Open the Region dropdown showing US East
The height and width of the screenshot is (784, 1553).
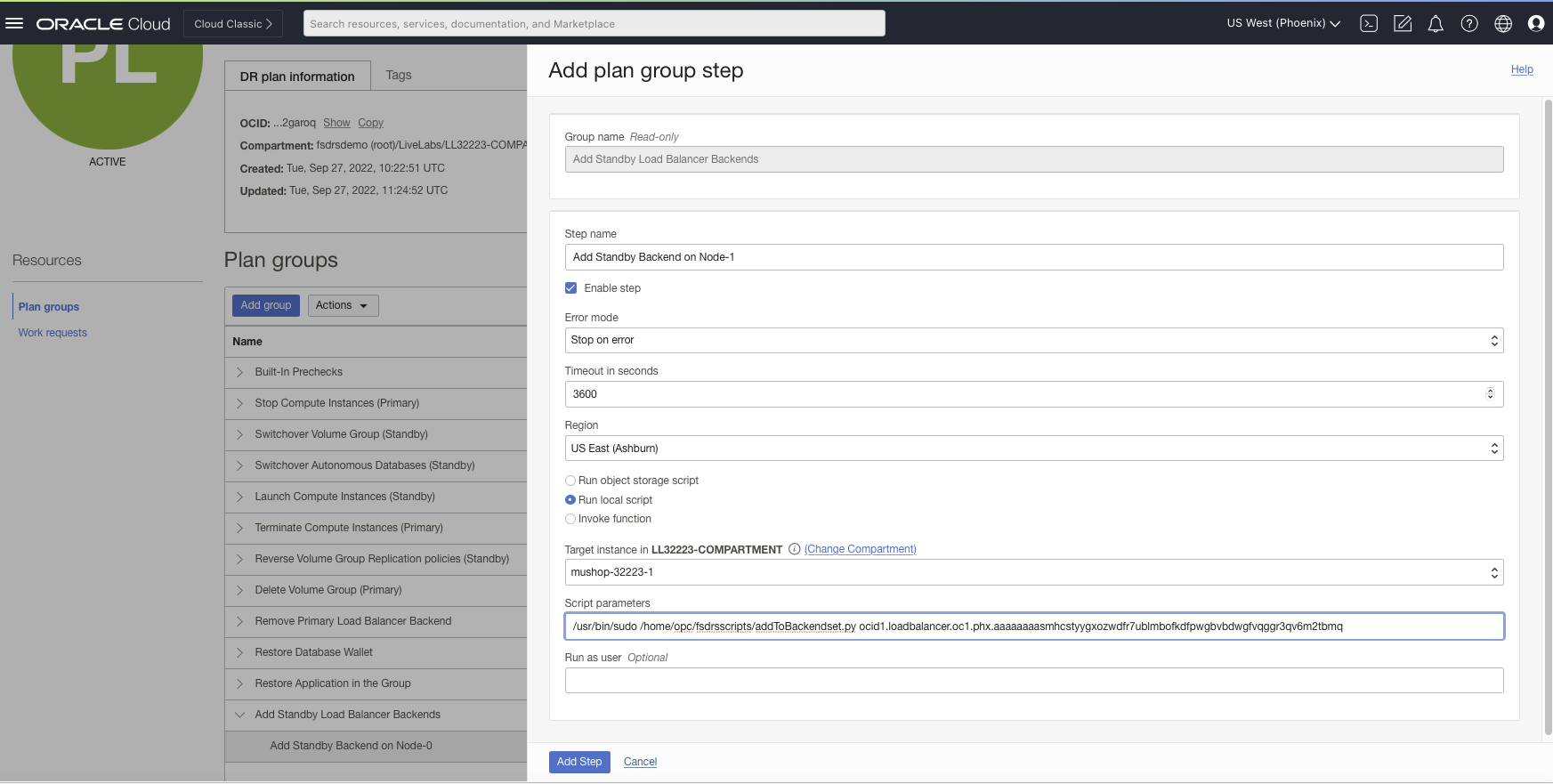(1033, 449)
